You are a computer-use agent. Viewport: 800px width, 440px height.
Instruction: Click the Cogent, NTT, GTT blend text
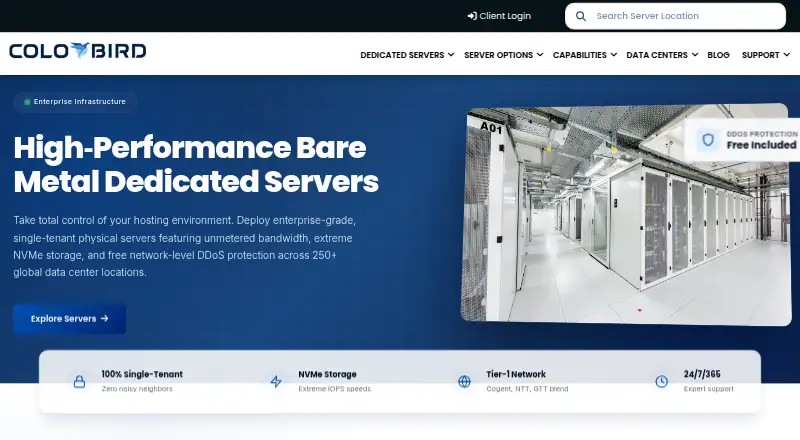tap(527, 389)
